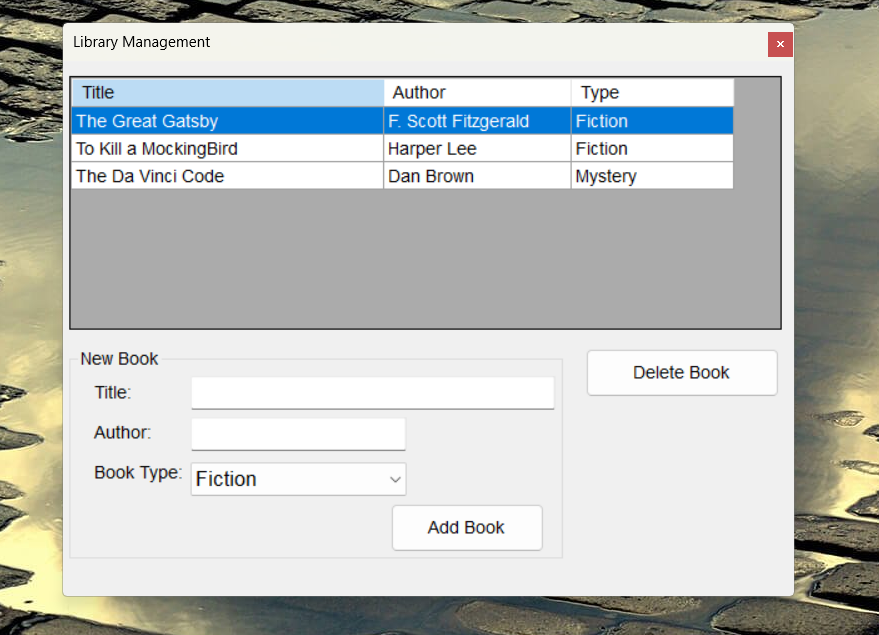Click the Fiction cell in the Harper Lee row

652,149
